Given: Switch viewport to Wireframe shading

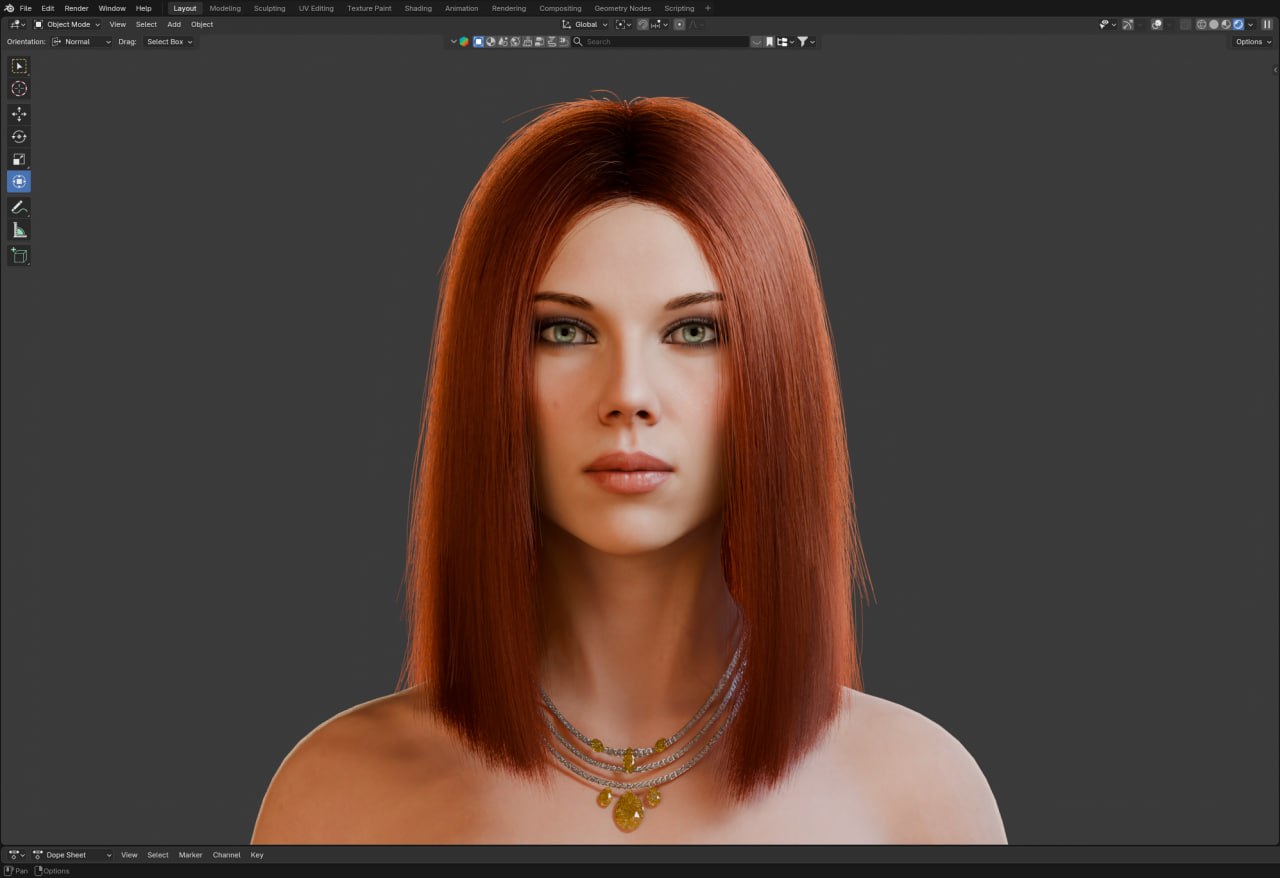Looking at the screenshot, I should tap(1202, 24).
